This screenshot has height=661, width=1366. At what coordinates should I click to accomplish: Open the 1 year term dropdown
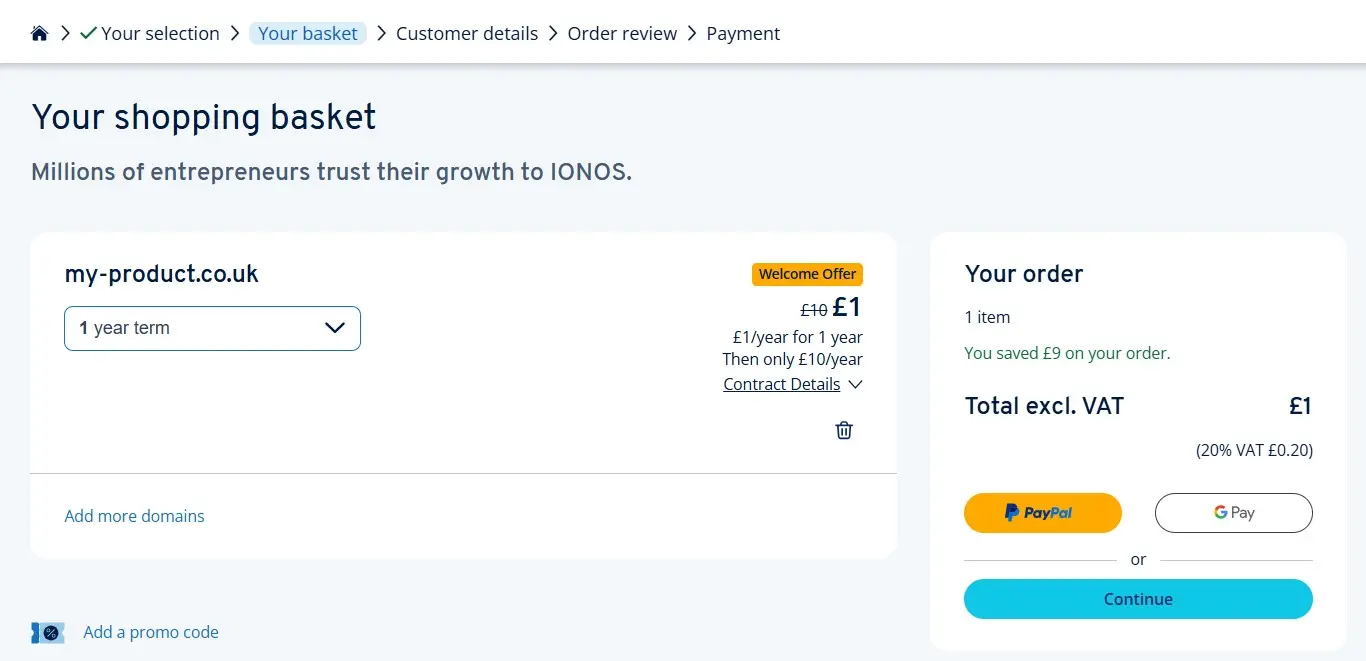(212, 328)
